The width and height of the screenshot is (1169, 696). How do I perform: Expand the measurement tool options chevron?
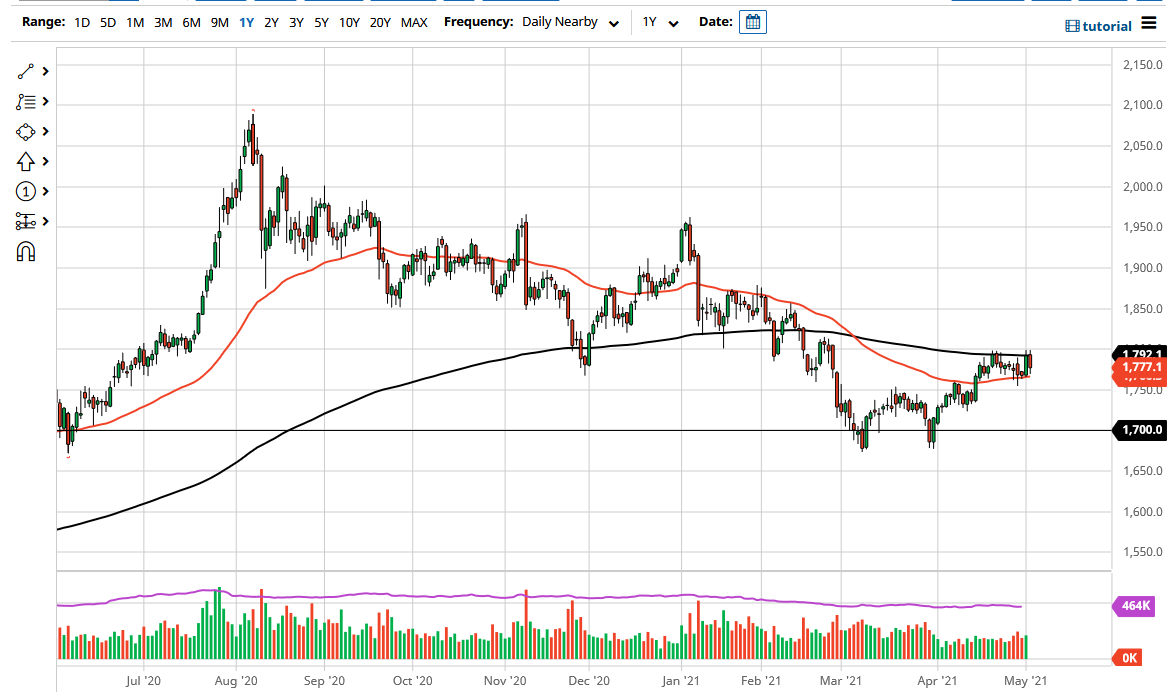45,221
